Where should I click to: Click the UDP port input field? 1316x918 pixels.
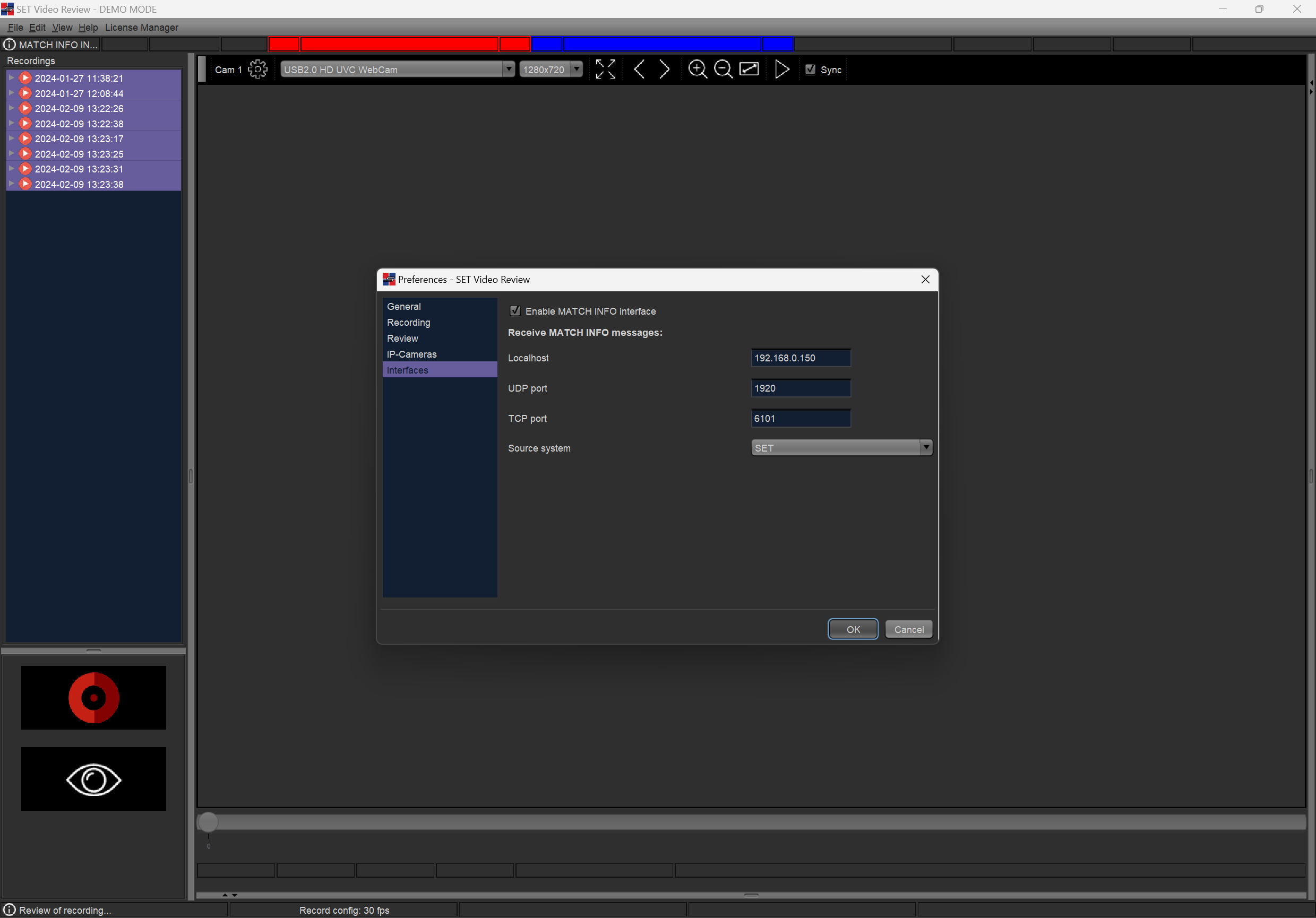pyautogui.click(x=800, y=388)
